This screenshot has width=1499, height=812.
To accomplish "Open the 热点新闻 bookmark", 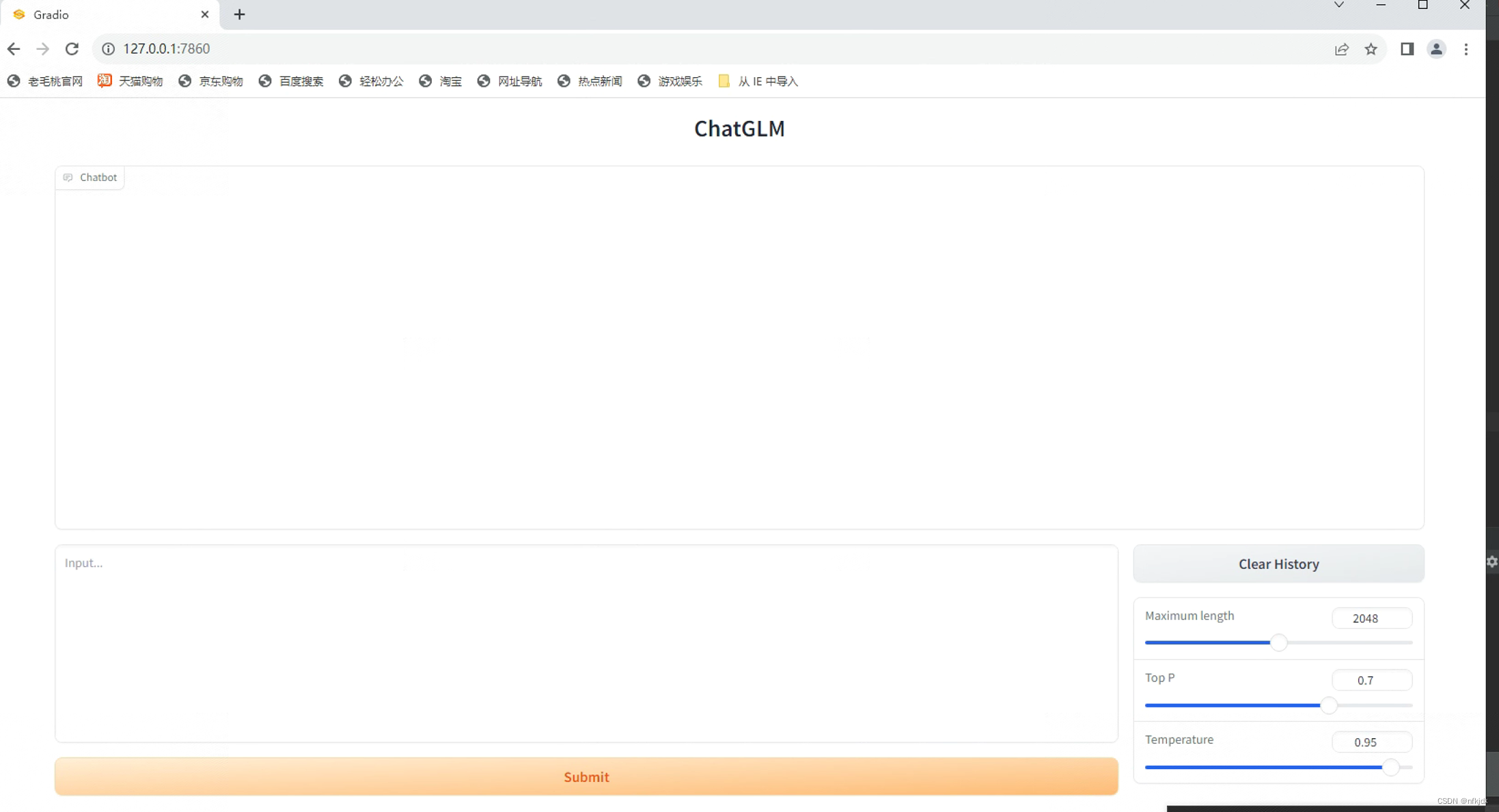I will tap(590, 81).
